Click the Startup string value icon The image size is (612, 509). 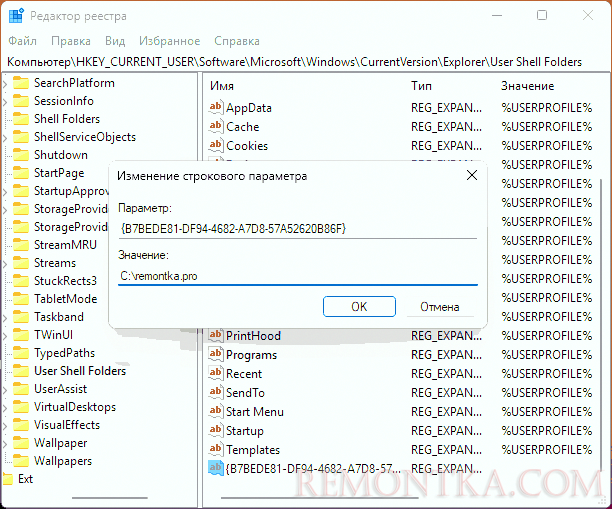215,431
